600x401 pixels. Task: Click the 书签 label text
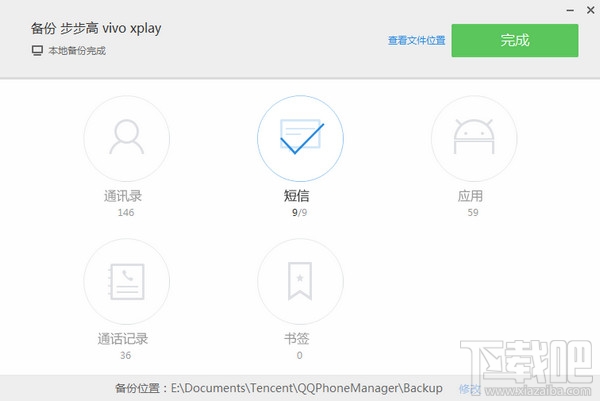(x=297, y=339)
